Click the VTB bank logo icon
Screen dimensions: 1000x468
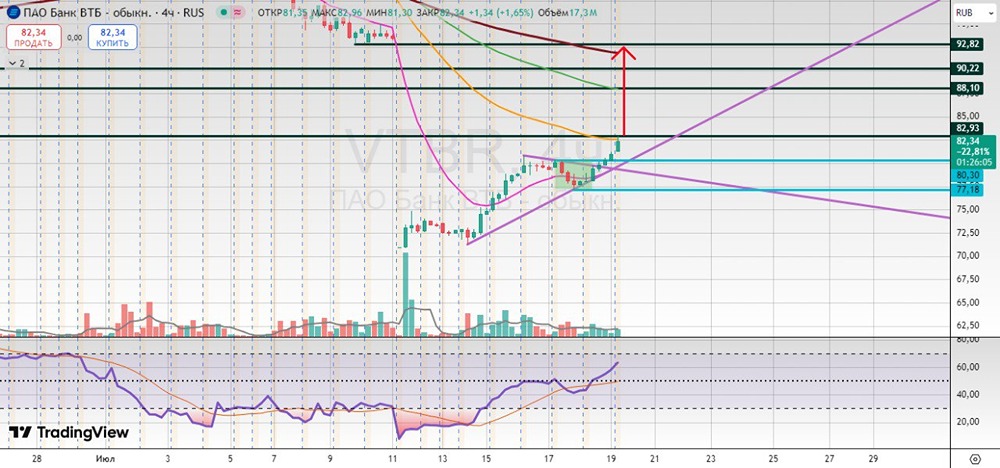[12, 11]
